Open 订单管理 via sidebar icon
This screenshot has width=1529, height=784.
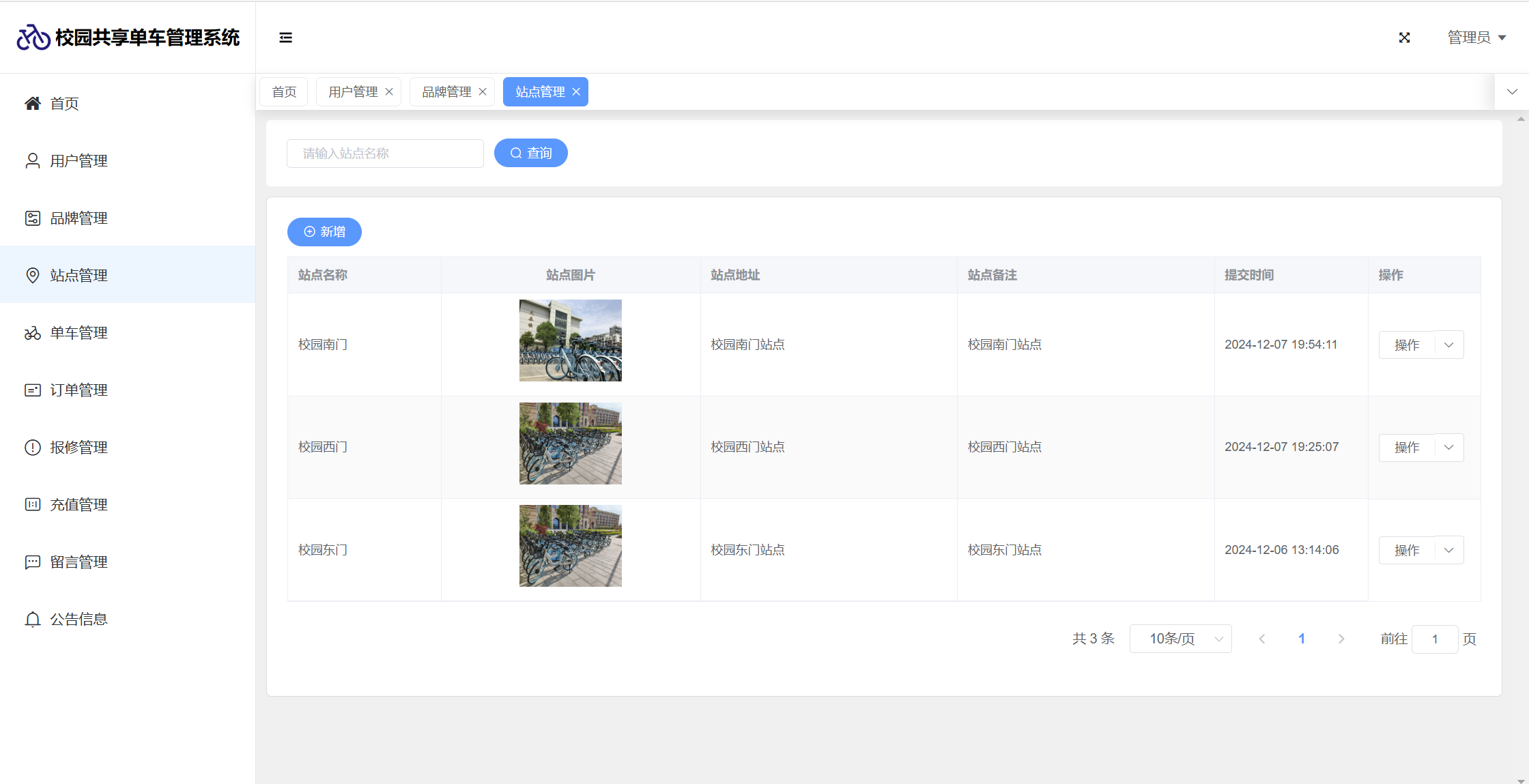coord(33,390)
